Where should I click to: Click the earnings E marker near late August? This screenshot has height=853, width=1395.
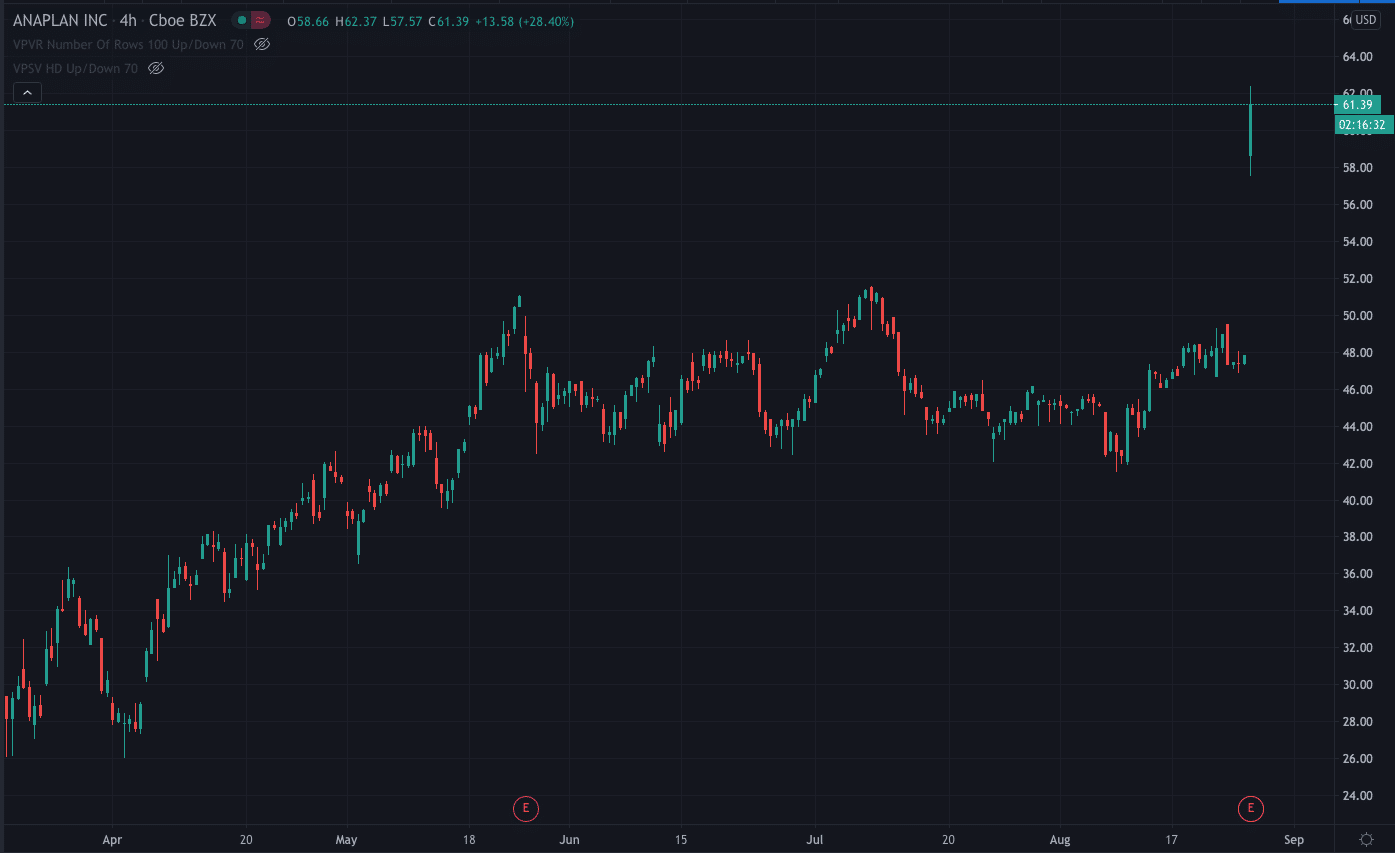1250,808
